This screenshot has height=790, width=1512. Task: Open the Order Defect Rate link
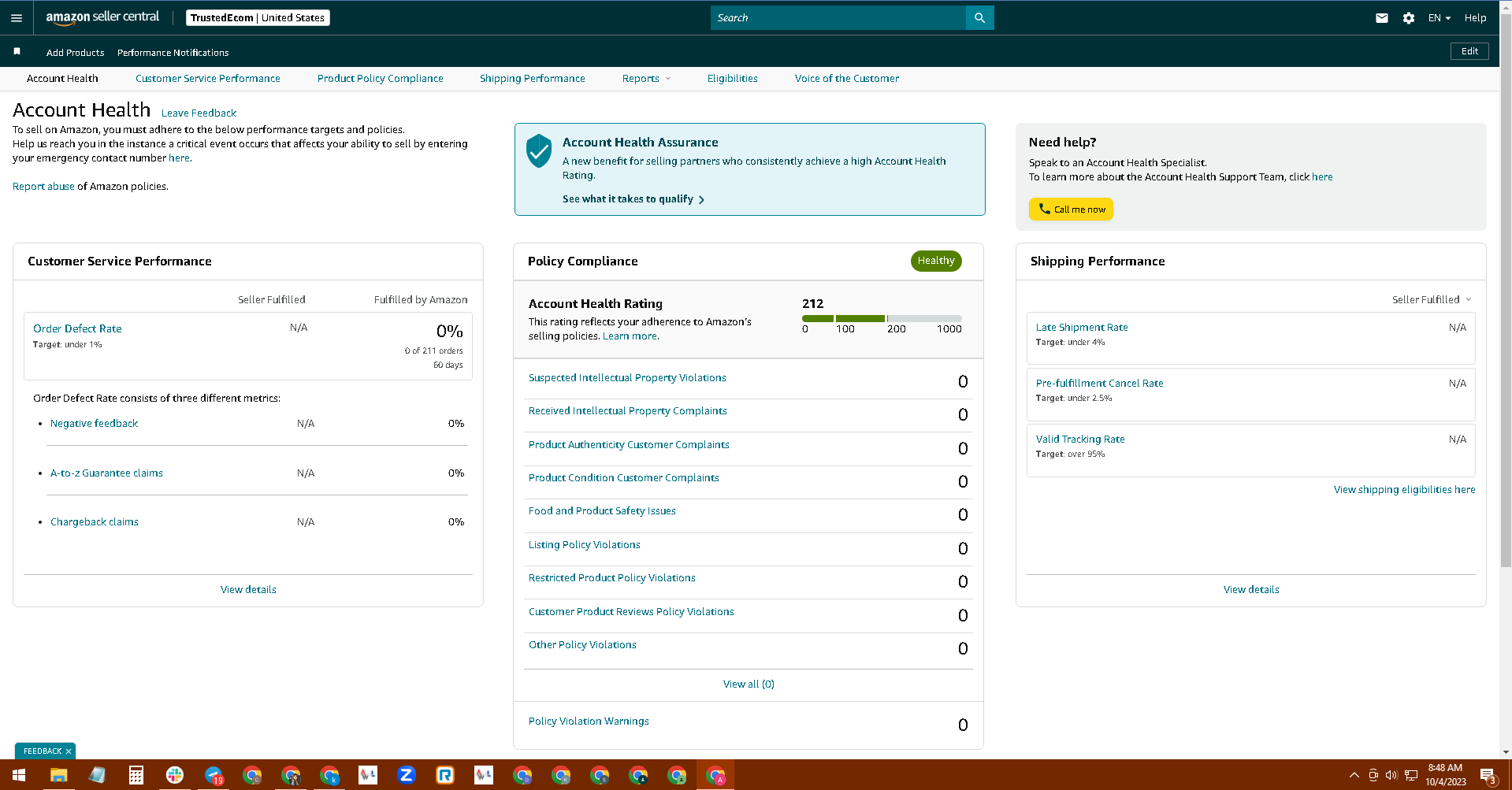click(x=77, y=328)
